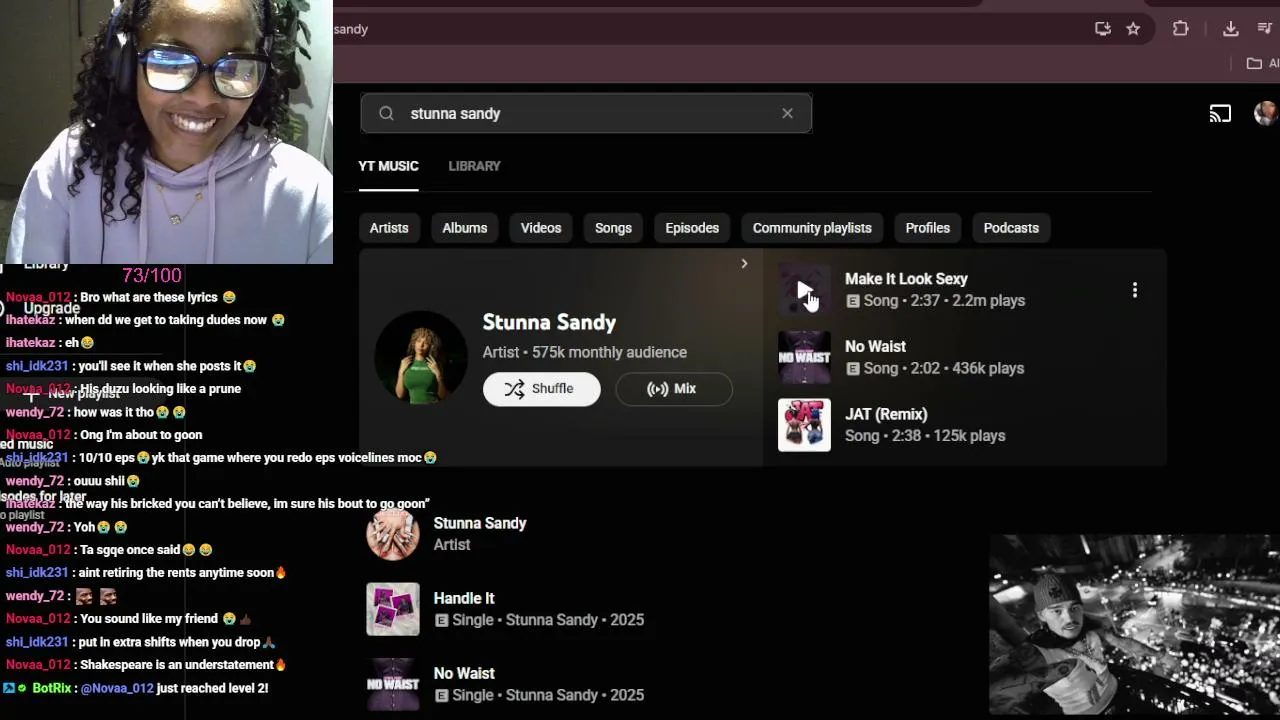Expand the top result card chevron
The height and width of the screenshot is (720, 1280).
(744, 263)
